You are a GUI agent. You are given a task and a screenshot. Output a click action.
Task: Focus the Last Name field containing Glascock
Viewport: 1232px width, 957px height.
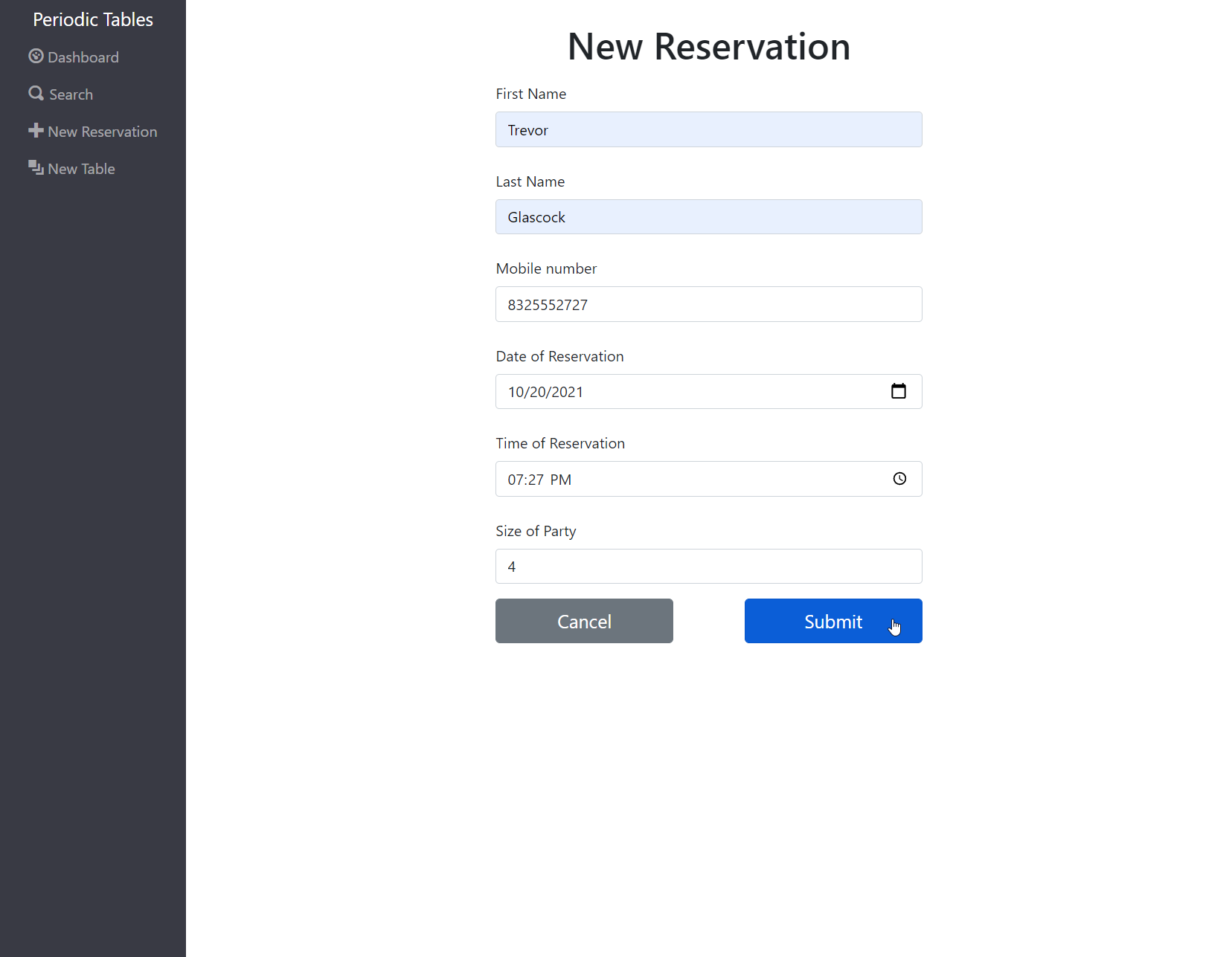click(x=709, y=217)
